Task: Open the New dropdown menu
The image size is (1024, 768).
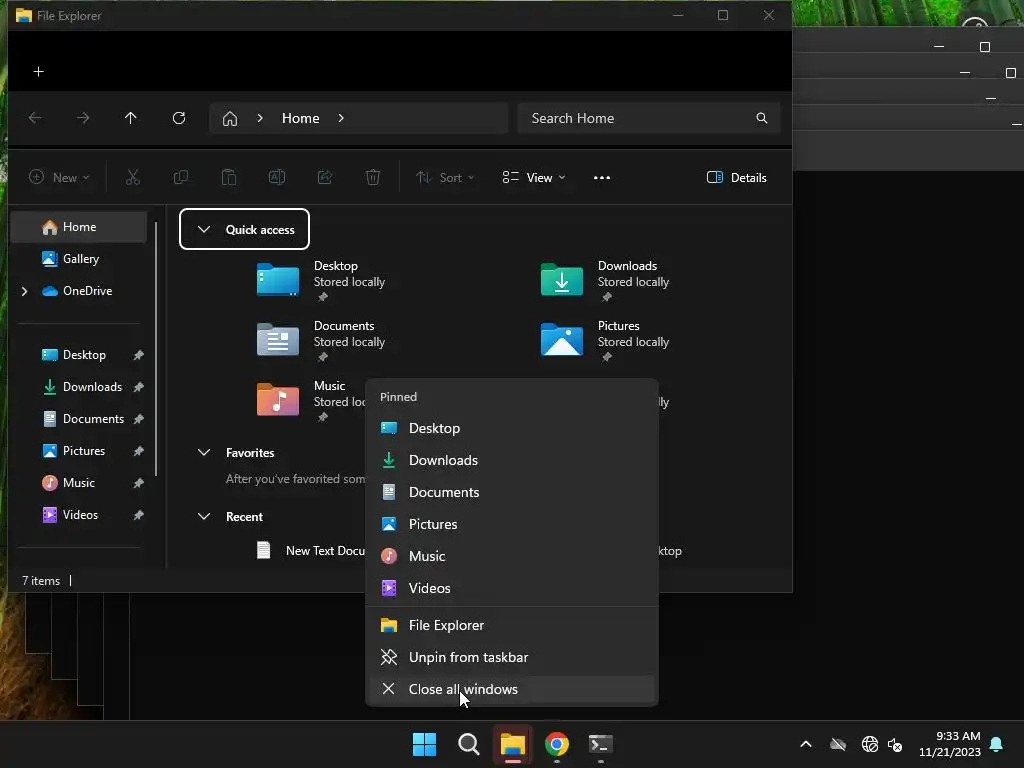Action: pos(59,178)
